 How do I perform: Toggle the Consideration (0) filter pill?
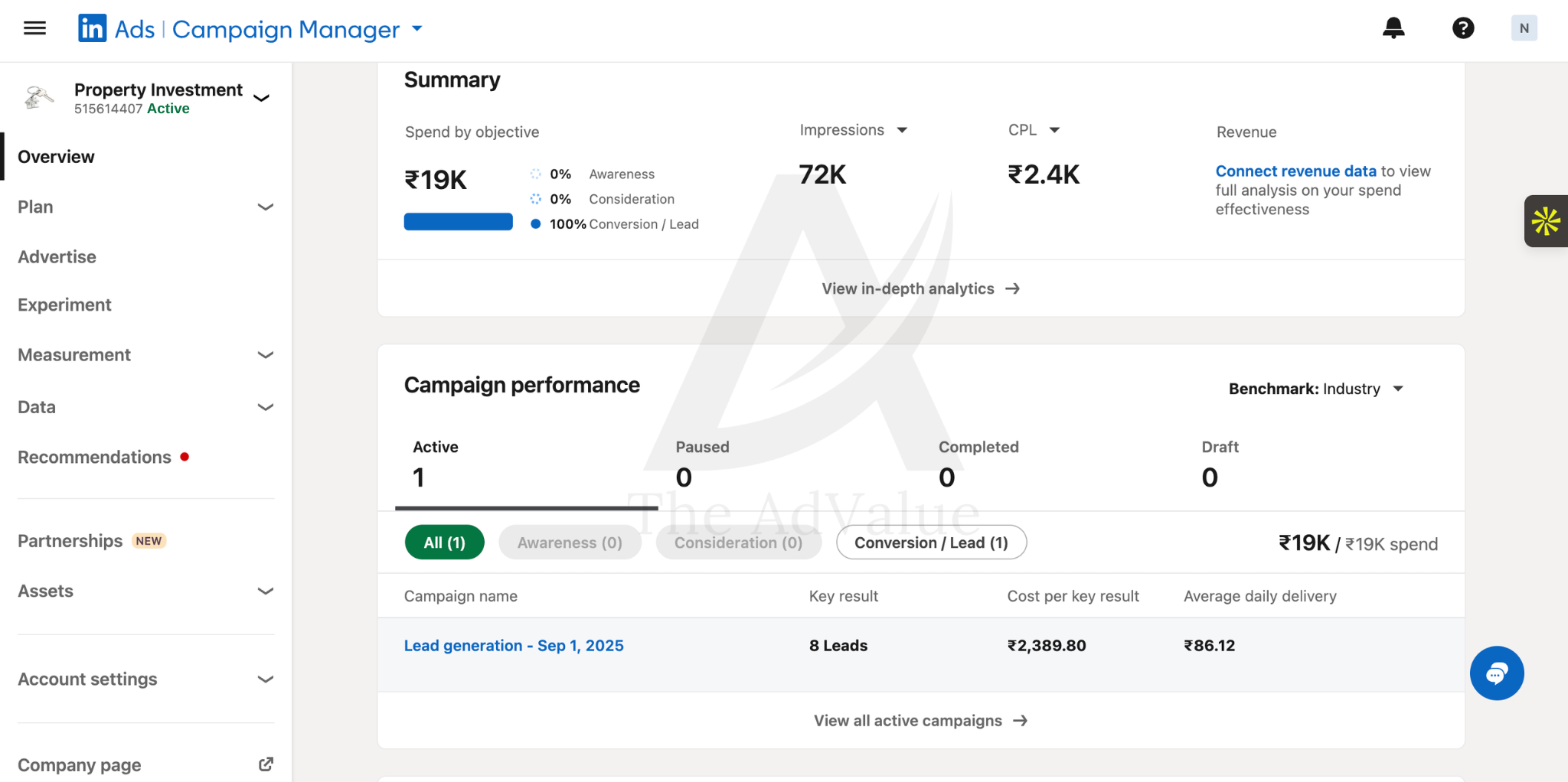[739, 543]
